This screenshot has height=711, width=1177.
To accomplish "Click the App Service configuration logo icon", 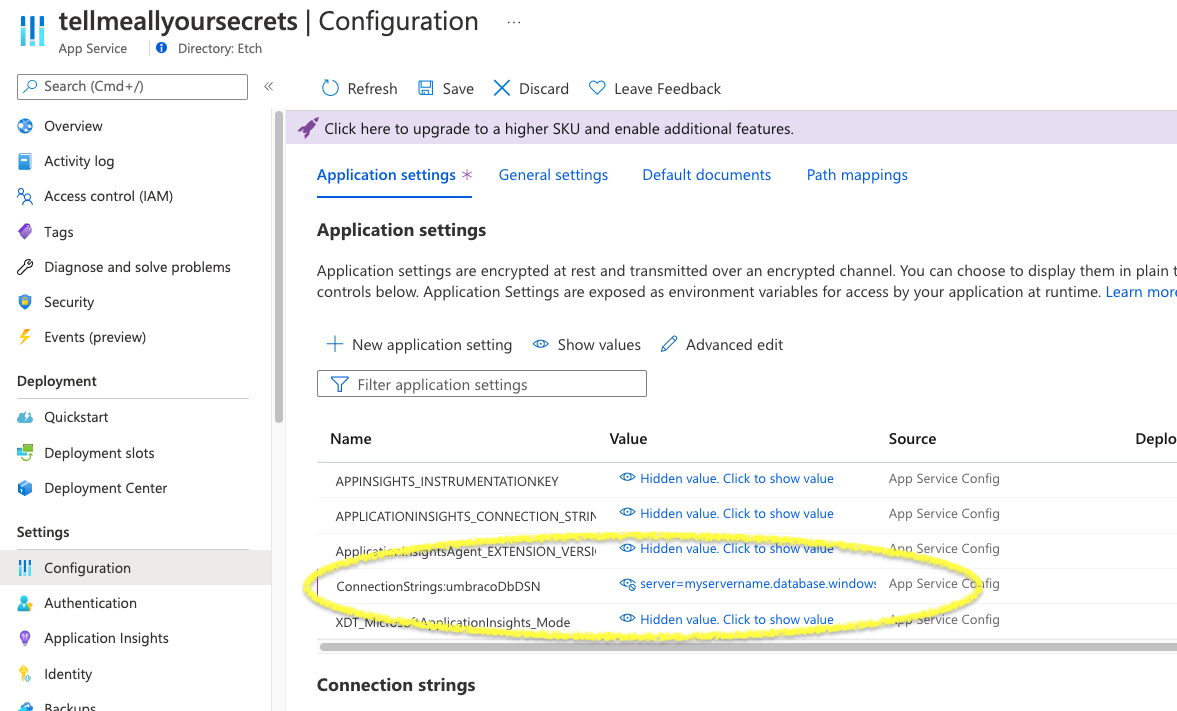I will point(32,30).
